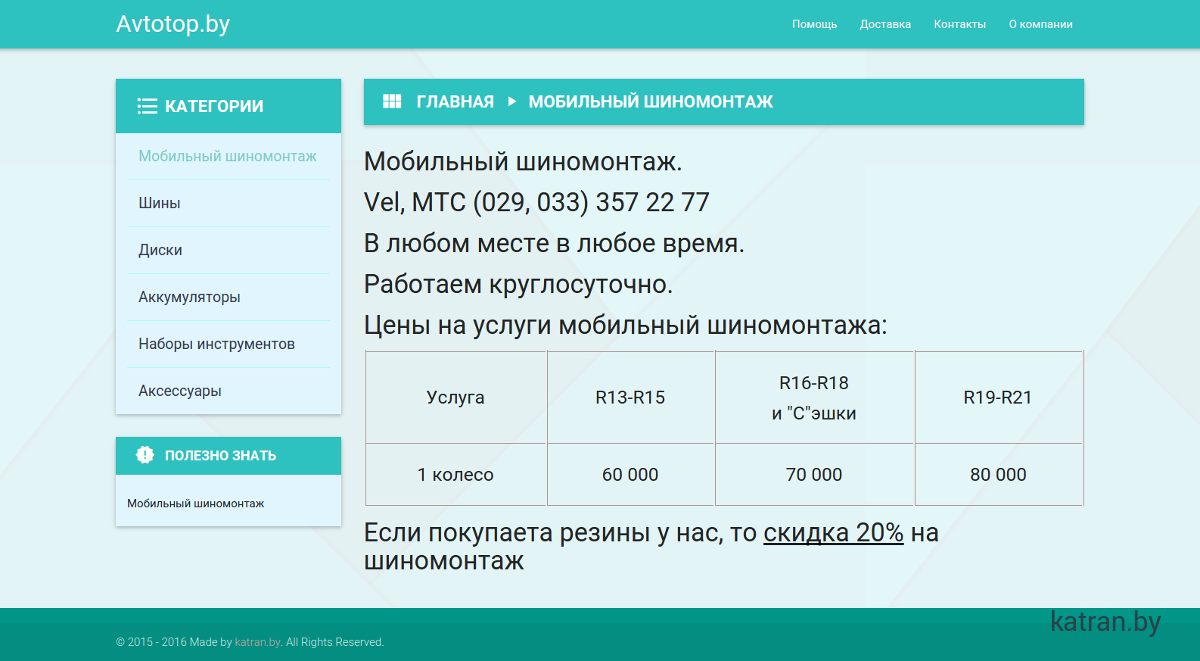
Task: Go to Доставка in the top navigation
Action: [885, 24]
